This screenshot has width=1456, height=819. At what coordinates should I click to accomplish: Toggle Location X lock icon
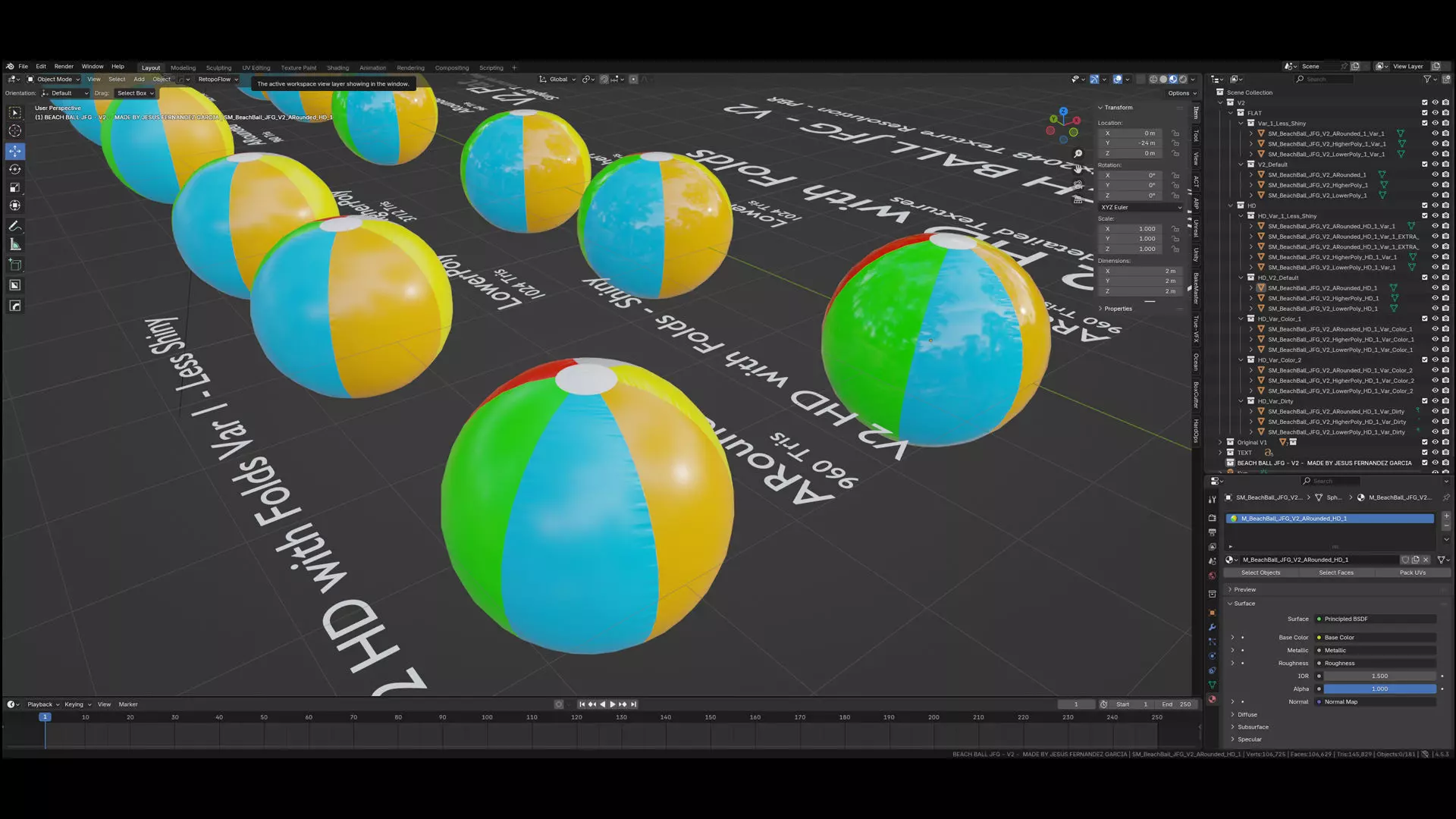(x=1175, y=133)
